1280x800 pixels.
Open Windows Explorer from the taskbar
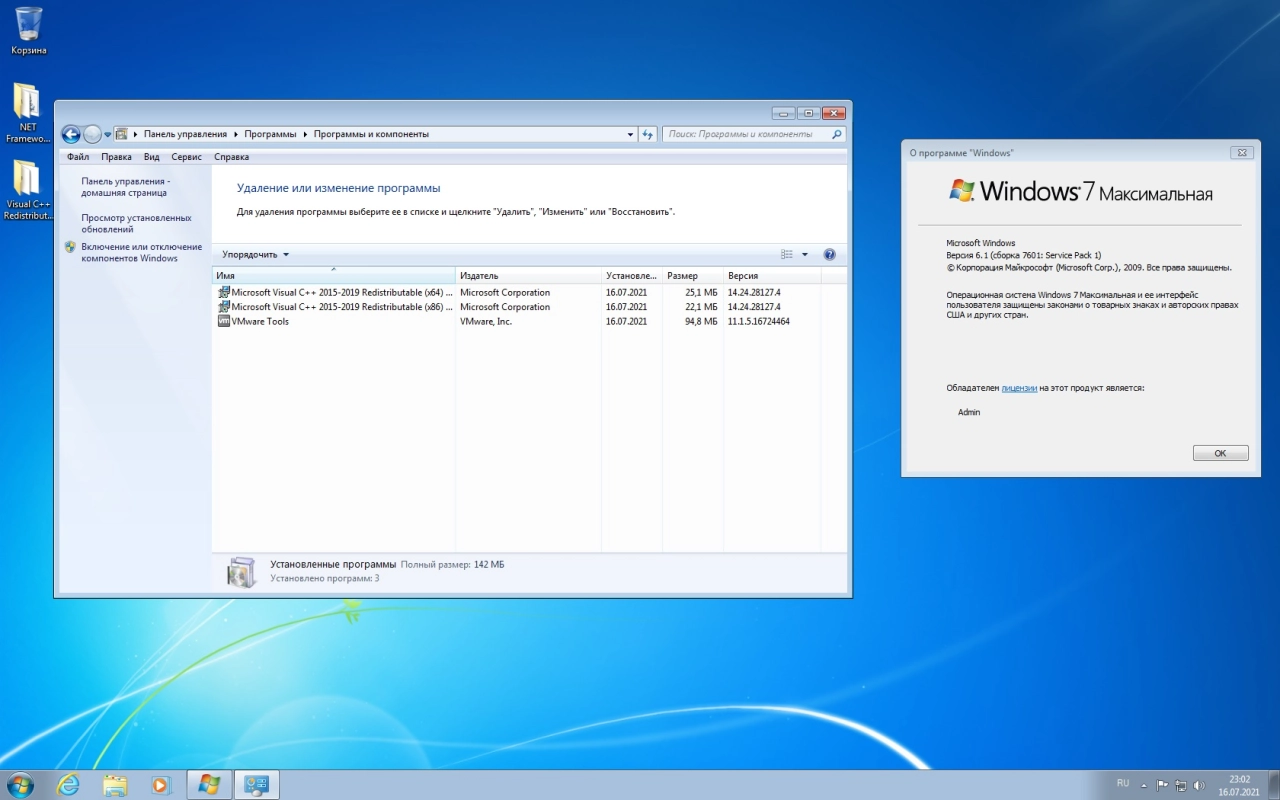115,785
